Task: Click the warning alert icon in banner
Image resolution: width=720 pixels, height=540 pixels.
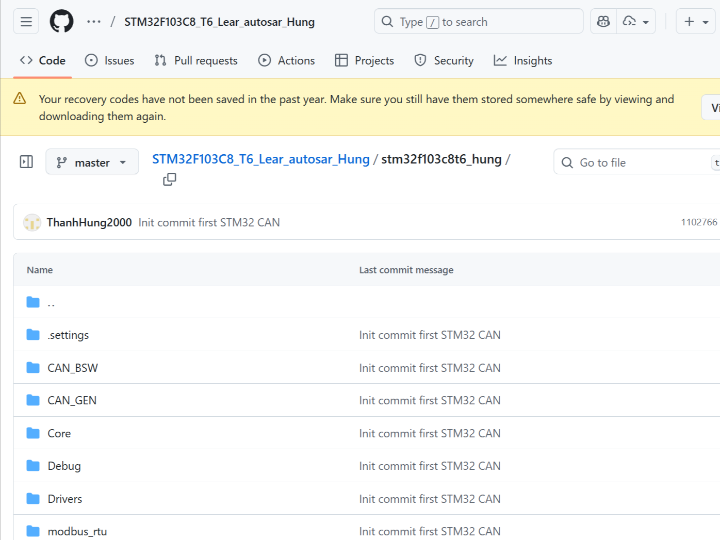Action: pyautogui.click(x=20, y=99)
